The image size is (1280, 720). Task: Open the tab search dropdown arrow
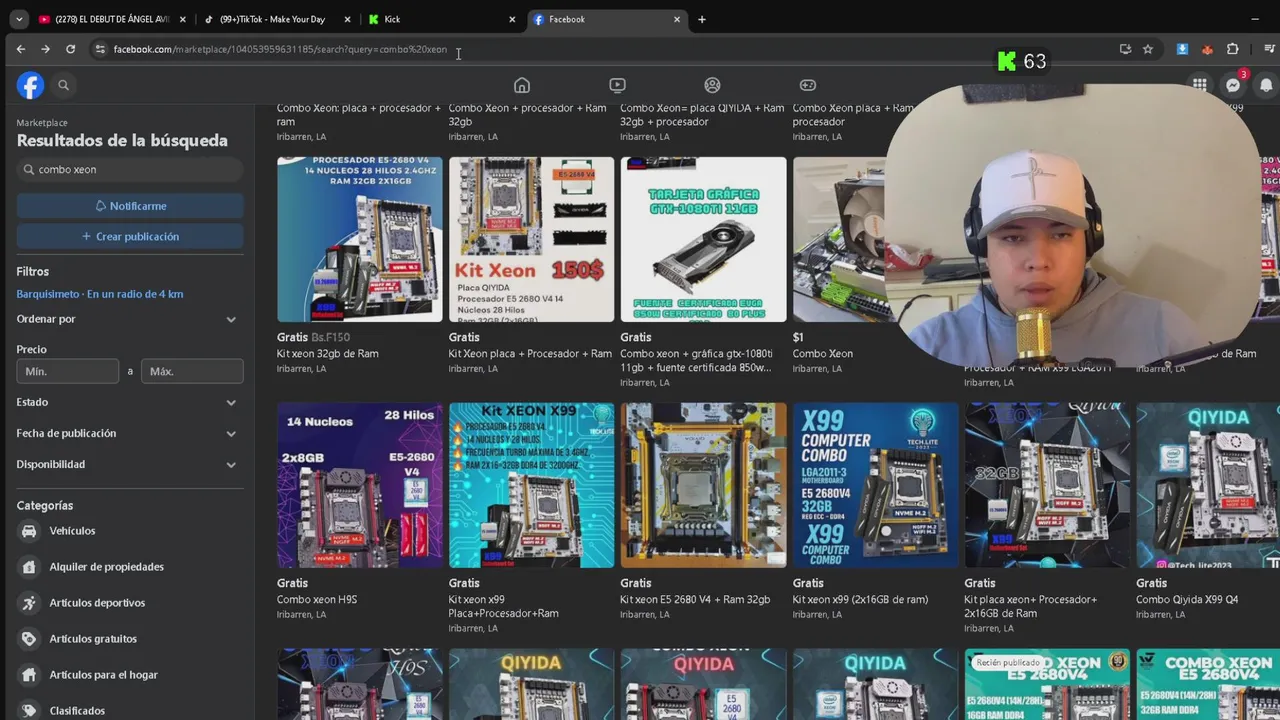[x=19, y=19]
